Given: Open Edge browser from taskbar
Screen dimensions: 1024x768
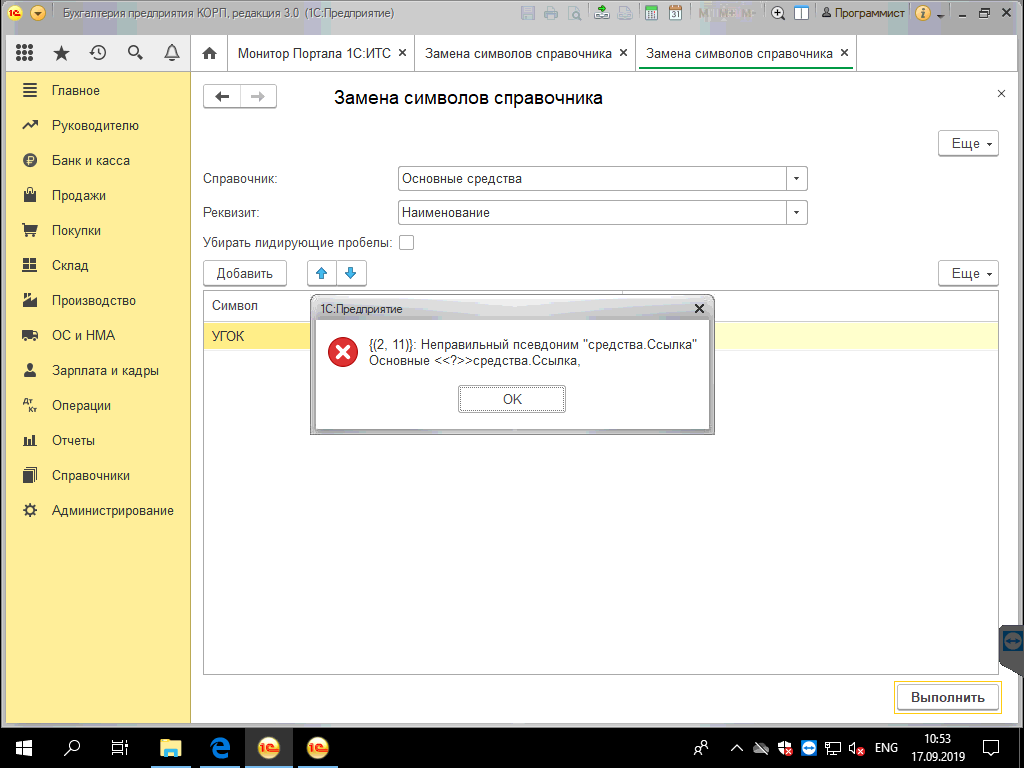Looking at the screenshot, I should tap(220, 747).
